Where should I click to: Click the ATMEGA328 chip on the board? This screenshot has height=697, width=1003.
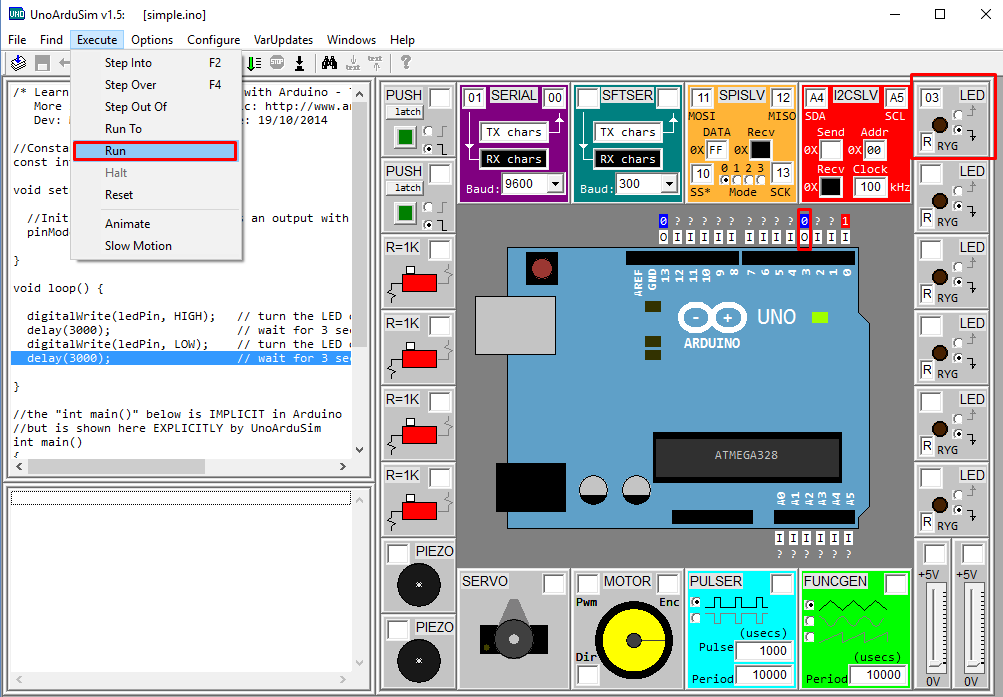(x=746, y=455)
